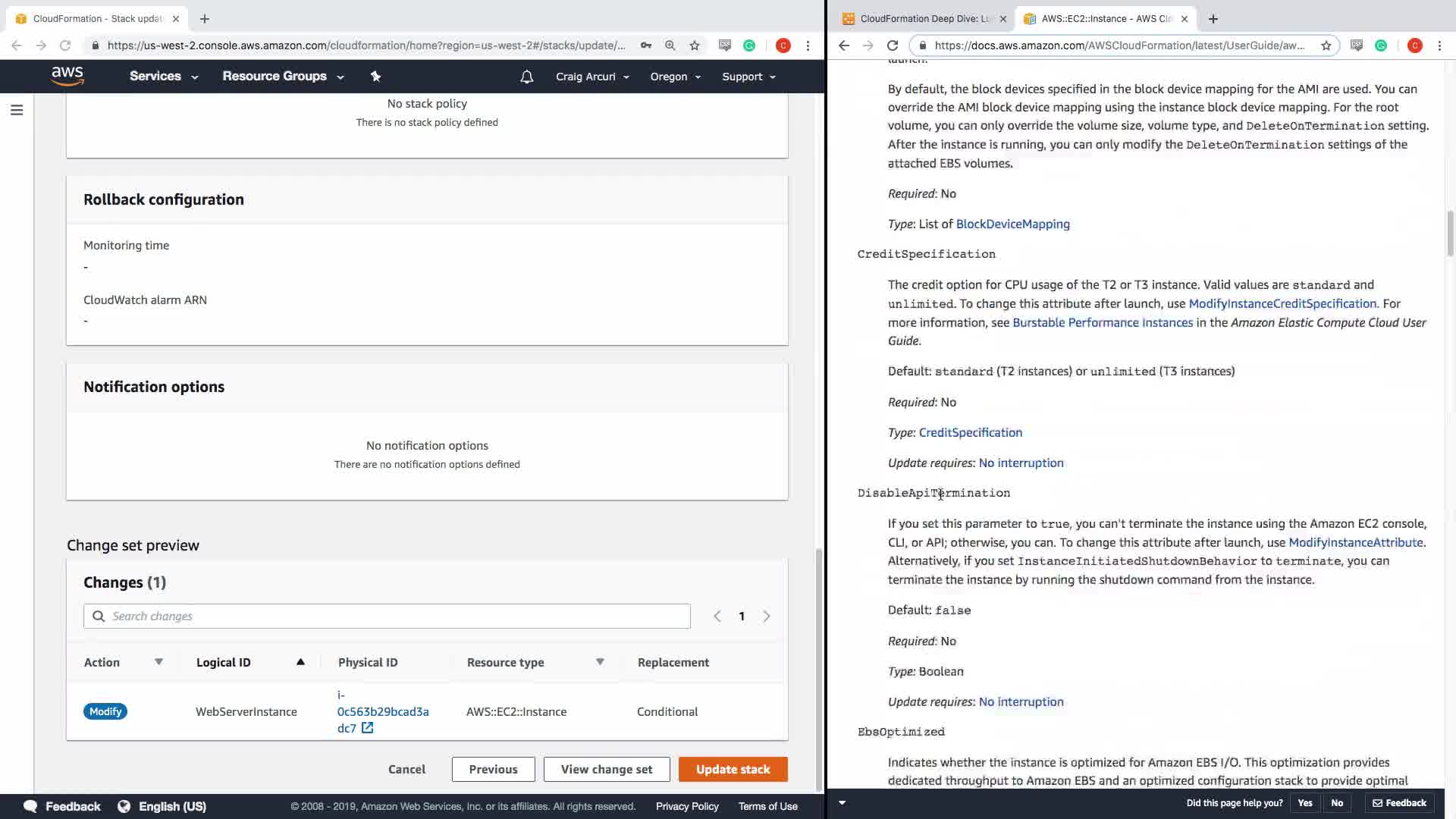Open the physical ID external link icon
Viewport: 1456px width, 819px height.
point(368,728)
